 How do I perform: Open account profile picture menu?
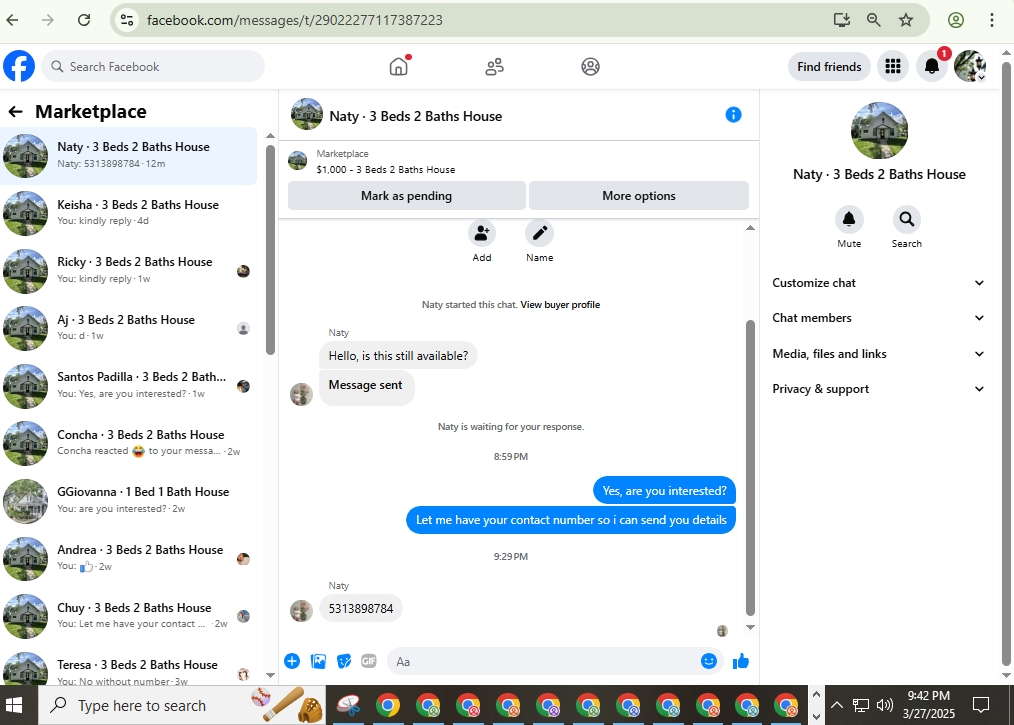pos(970,66)
